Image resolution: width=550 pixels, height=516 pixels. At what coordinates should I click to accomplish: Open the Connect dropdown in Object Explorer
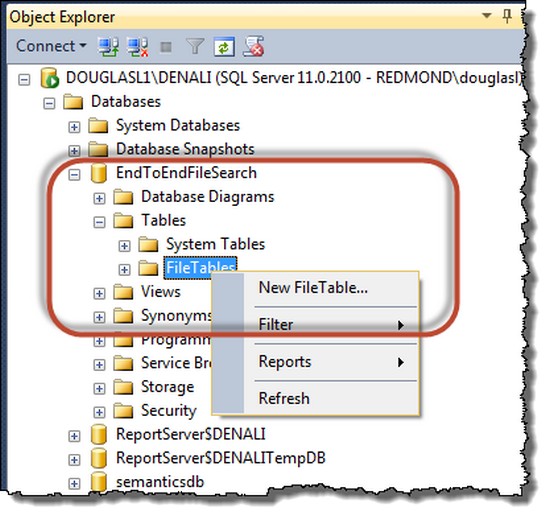[x=51, y=46]
